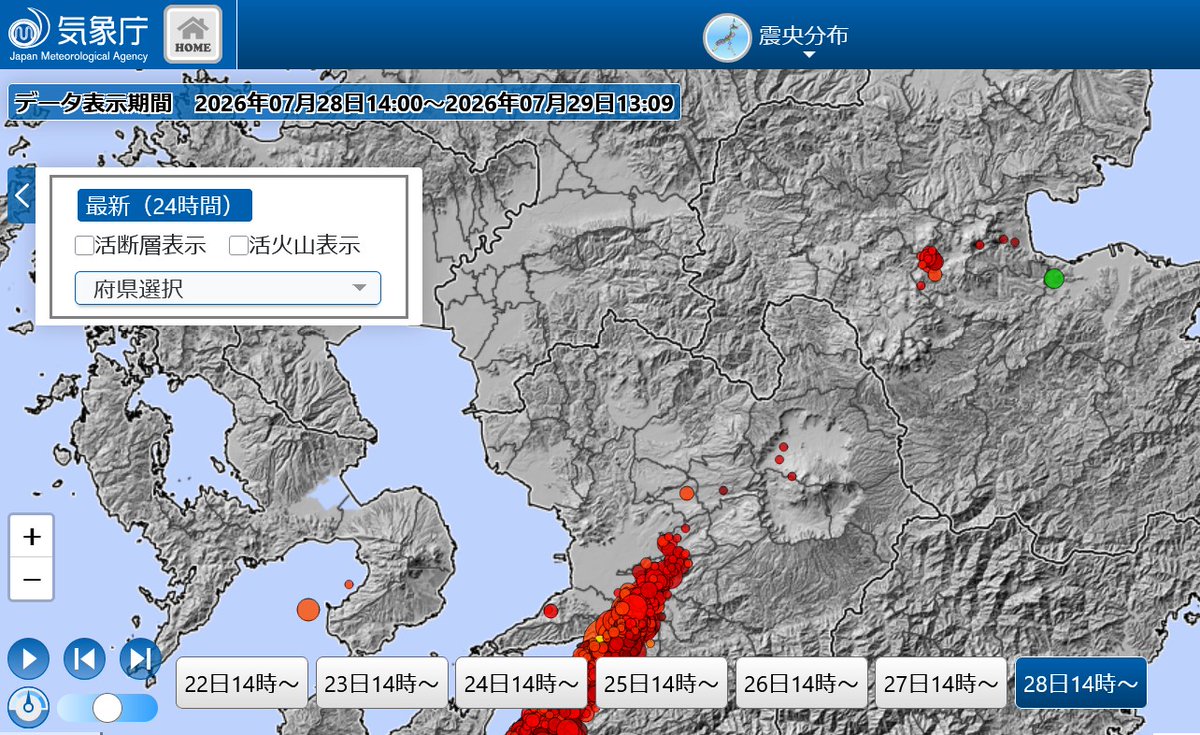Viewport: 1200px width, 735px height.
Task: Step forward to the next period
Action: (x=140, y=659)
